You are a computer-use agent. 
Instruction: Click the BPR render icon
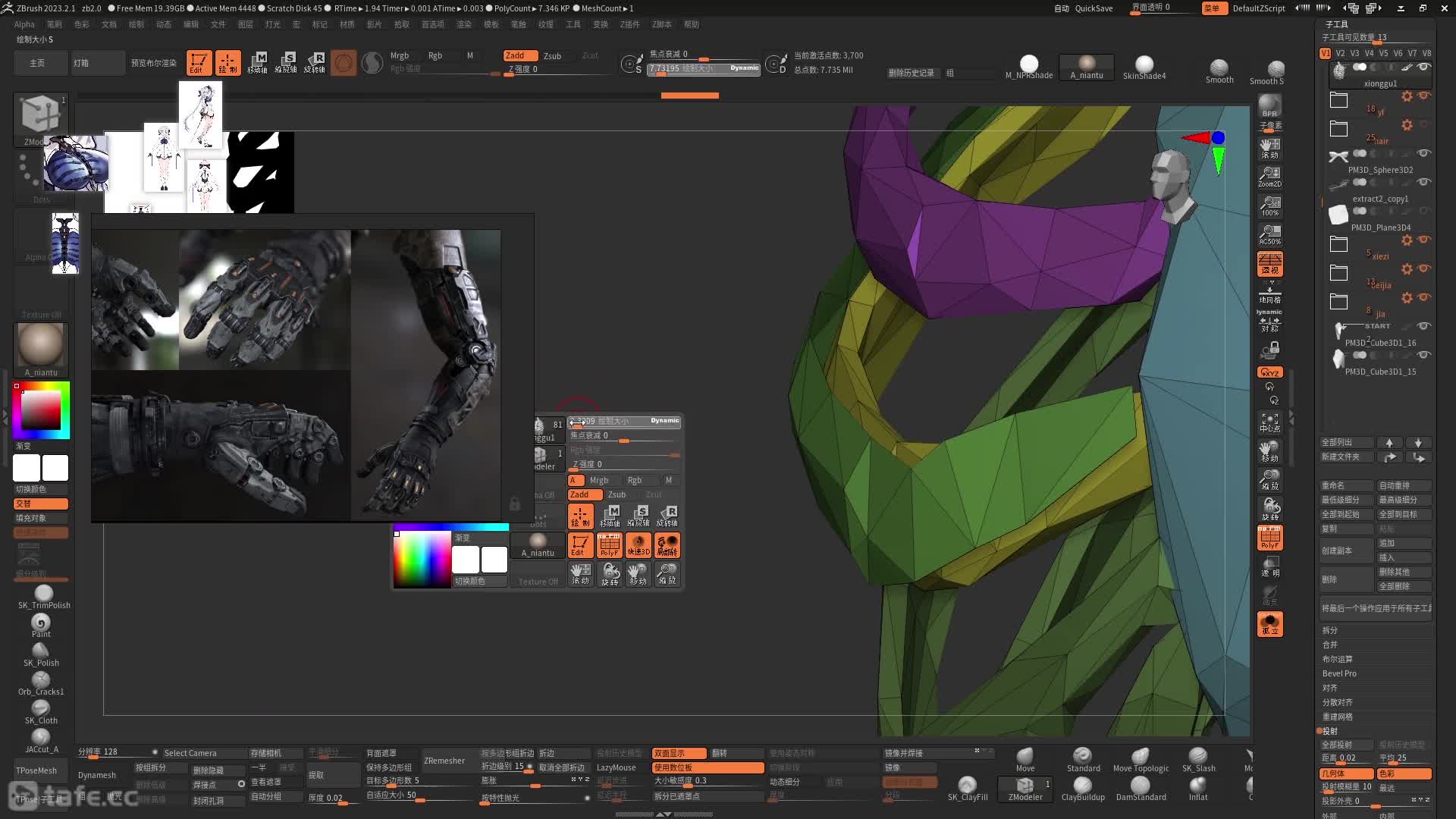click(x=1269, y=106)
